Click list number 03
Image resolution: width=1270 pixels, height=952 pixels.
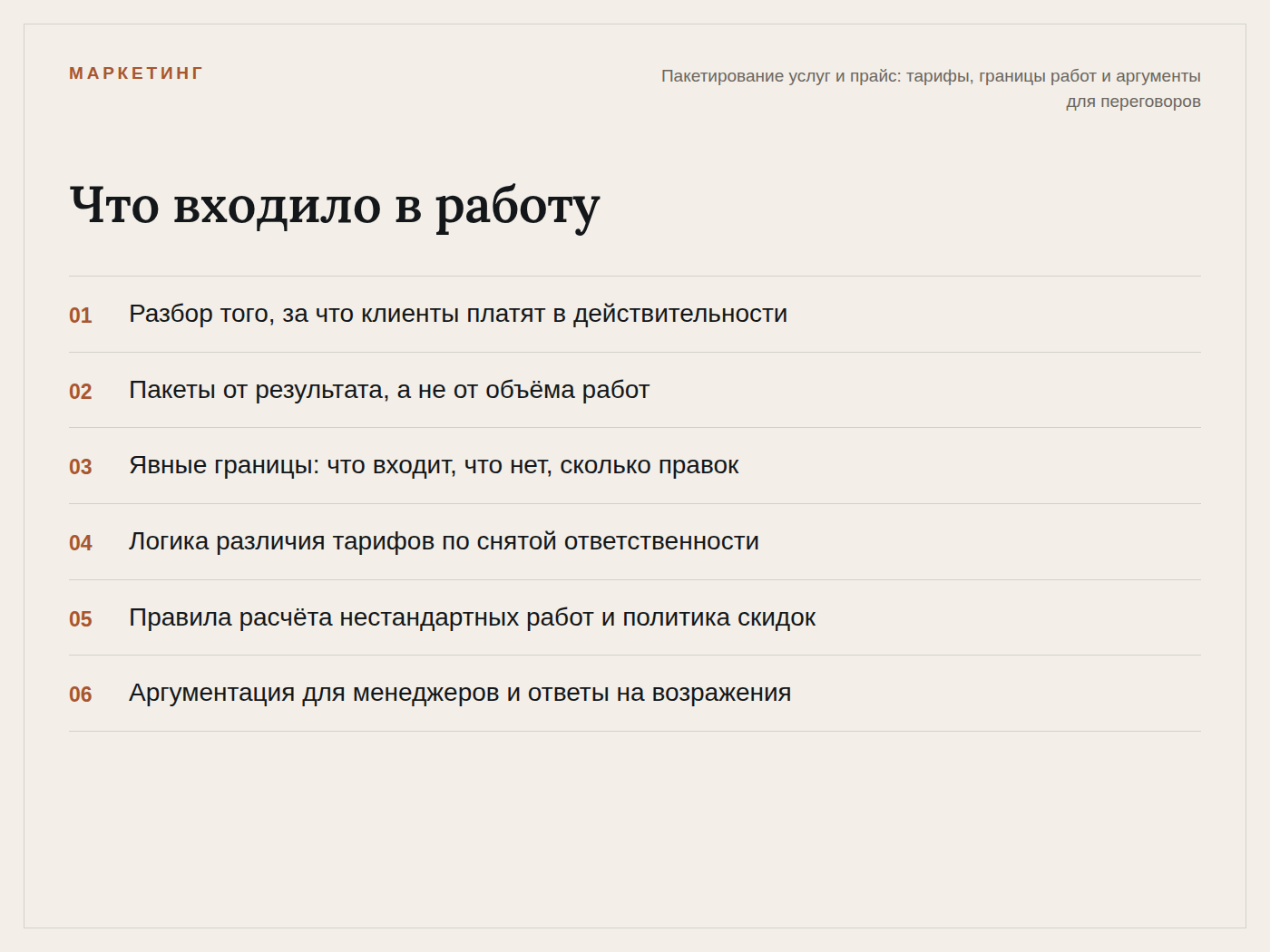[81, 467]
